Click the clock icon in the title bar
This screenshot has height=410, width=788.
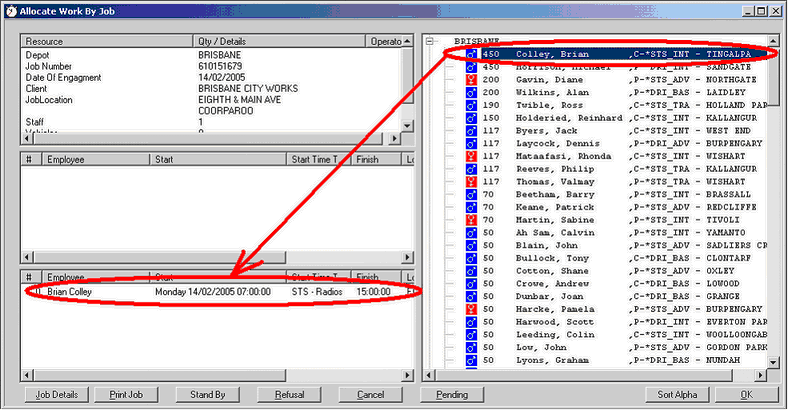[x=11, y=9]
